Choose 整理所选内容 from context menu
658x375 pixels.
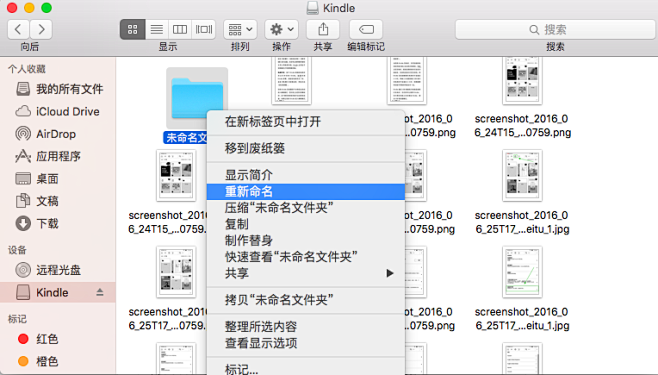click(306, 326)
